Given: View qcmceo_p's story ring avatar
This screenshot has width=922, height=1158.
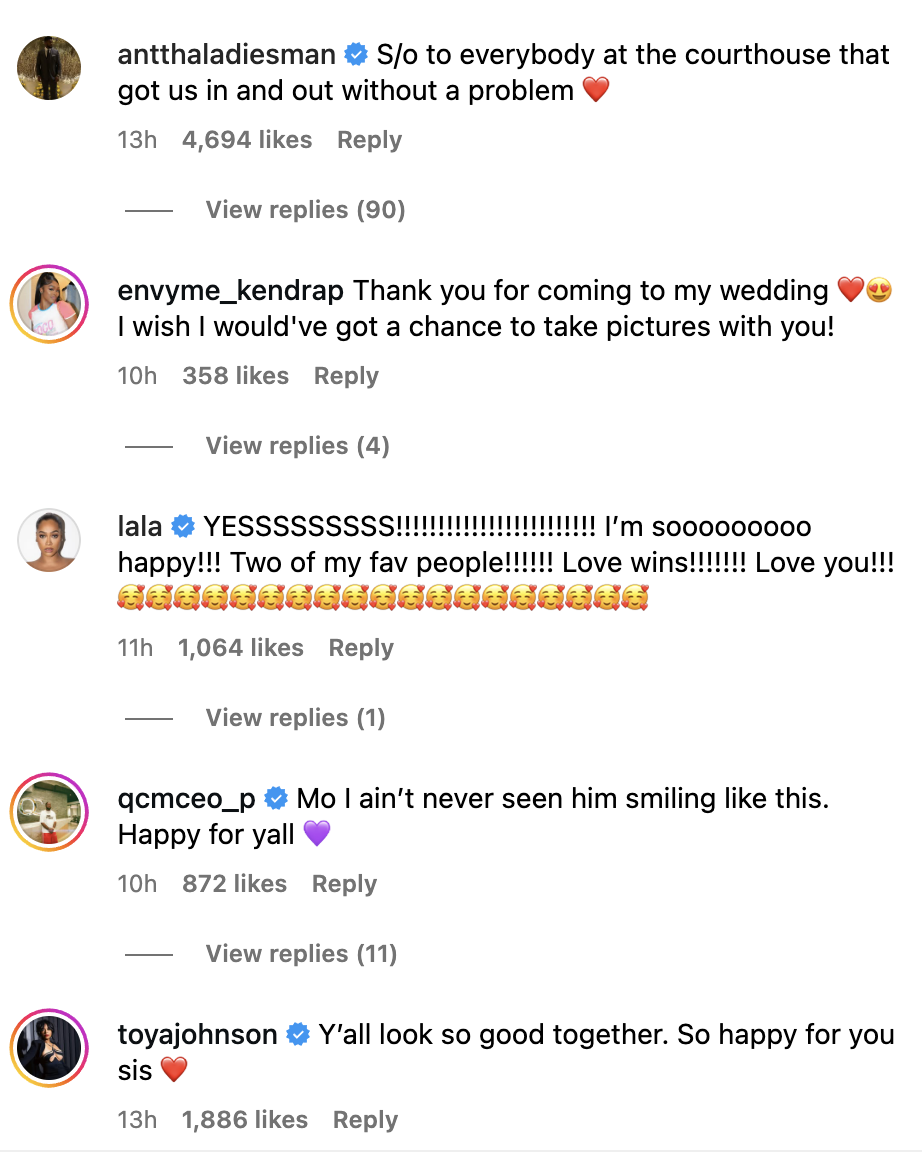Looking at the screenshot, I should pos(49,812).
